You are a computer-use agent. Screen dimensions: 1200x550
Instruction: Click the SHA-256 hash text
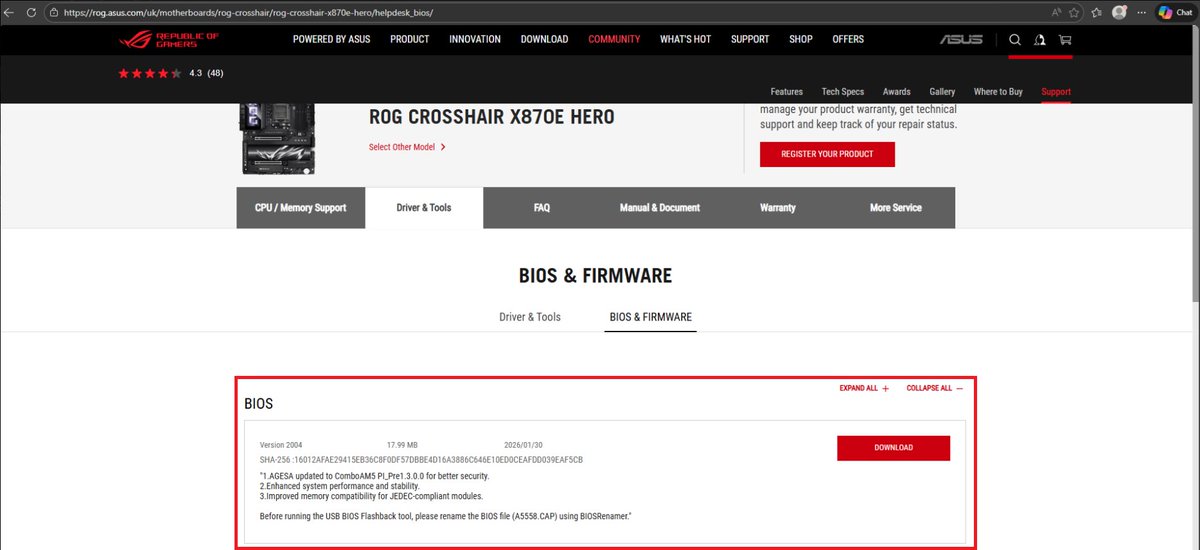pyautogui.click(x=421, y=460)
